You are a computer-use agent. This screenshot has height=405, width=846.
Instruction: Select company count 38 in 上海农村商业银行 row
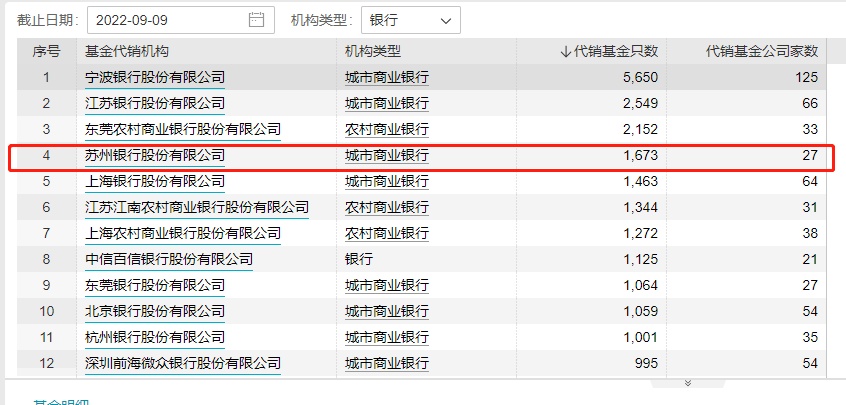(x=810, y=234)
